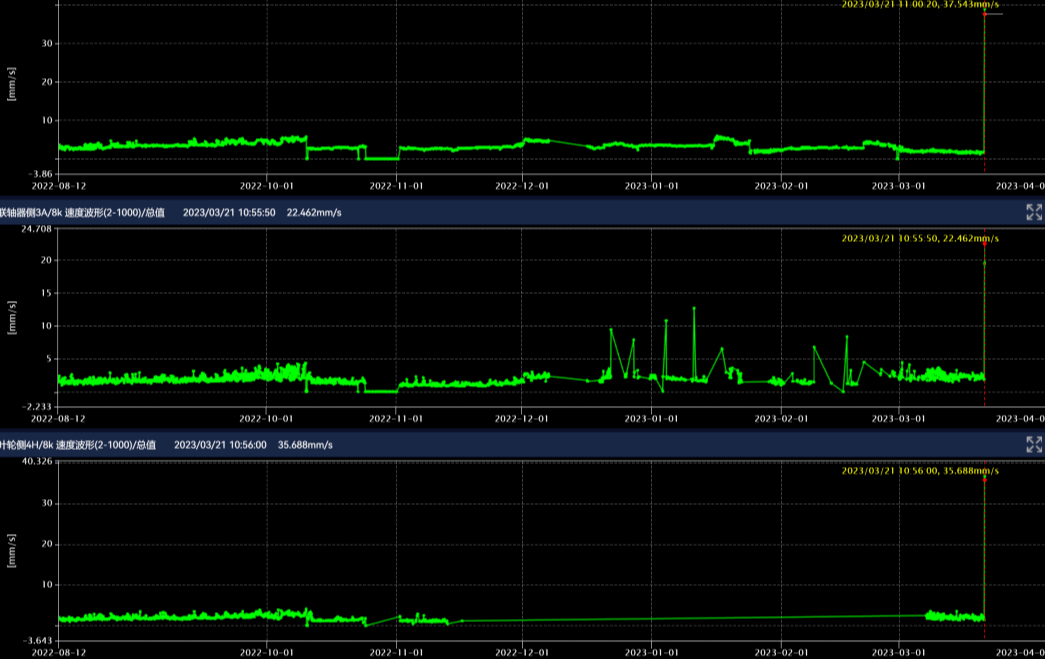
Task: Maximize the 叶轮侧4H/8k chart panel
Action: click(x=1034, y=444)
